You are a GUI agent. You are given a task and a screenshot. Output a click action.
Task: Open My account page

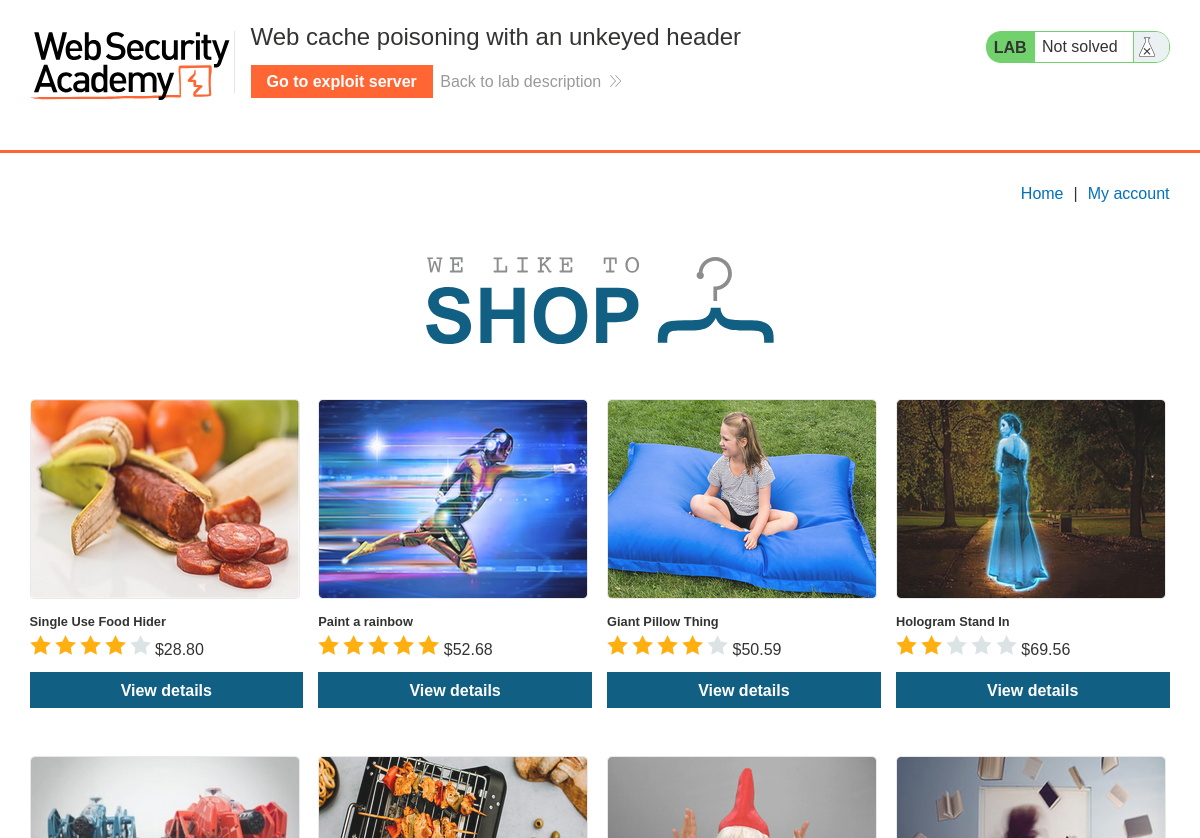1128,193
